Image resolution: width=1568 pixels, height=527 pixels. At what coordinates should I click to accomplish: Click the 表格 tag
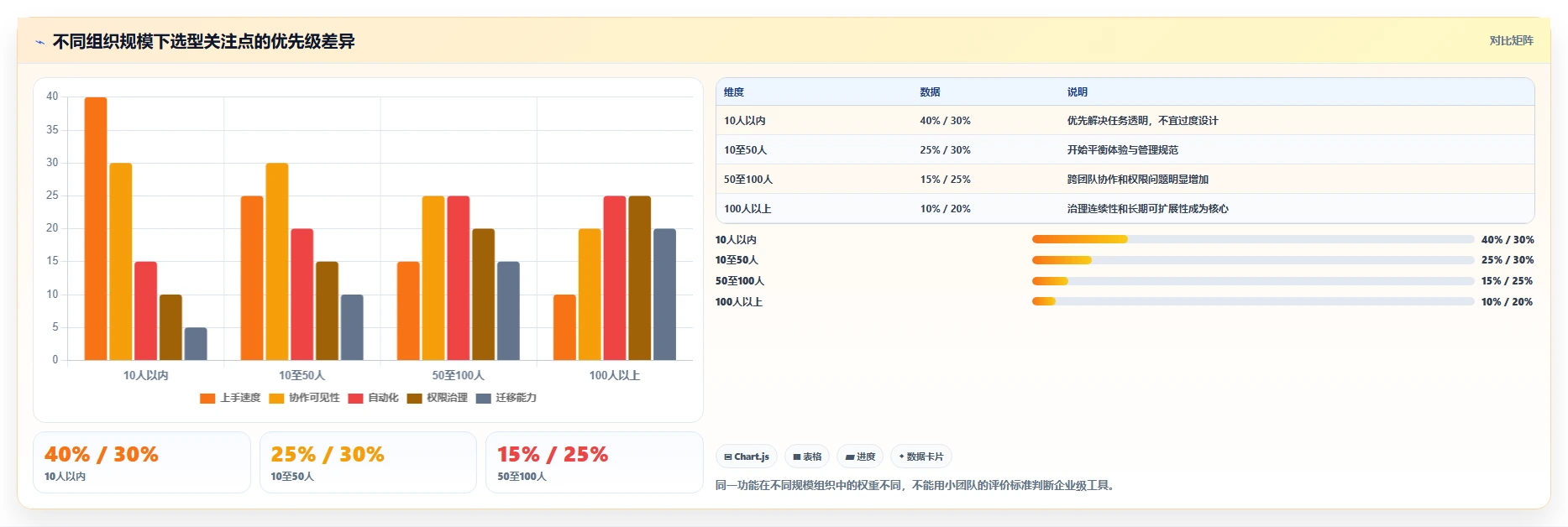pos(807,457)
